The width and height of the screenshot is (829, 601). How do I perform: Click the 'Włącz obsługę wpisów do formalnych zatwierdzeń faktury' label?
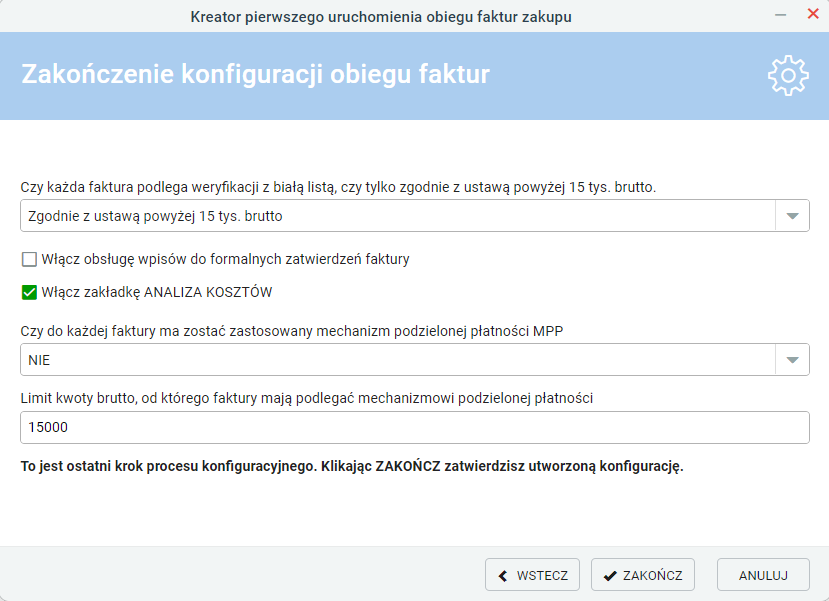click(x=225, y=260)
